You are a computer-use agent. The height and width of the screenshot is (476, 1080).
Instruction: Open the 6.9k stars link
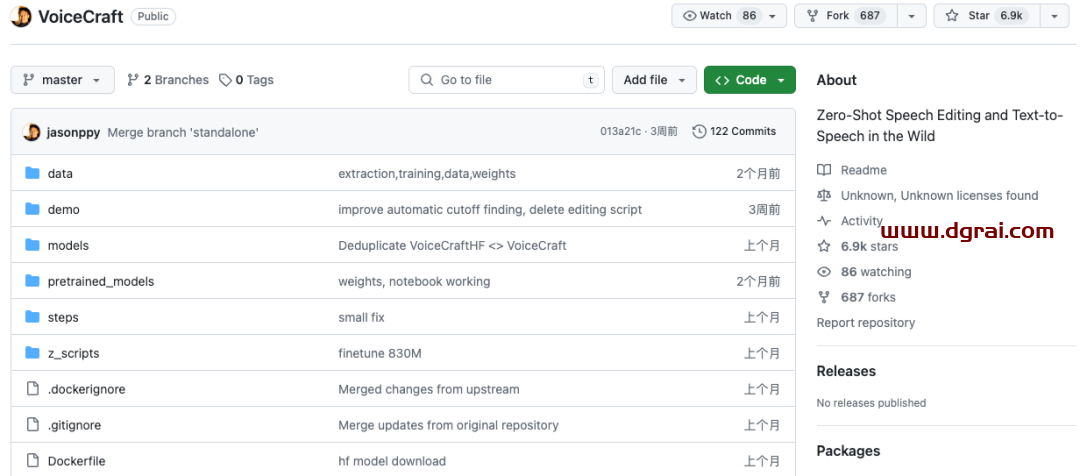click(869, 246)
